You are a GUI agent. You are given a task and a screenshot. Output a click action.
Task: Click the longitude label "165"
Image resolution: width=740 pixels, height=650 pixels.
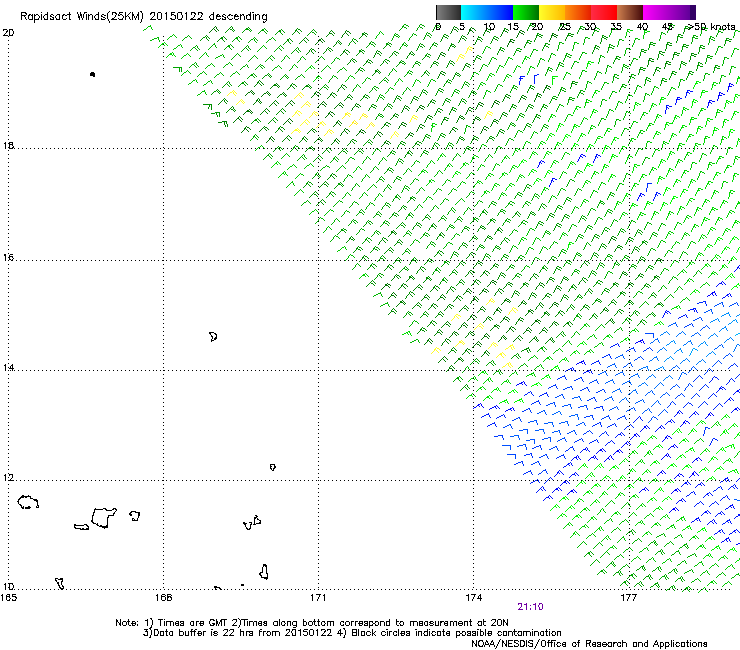pyautogui.click(x=8, y=598)
